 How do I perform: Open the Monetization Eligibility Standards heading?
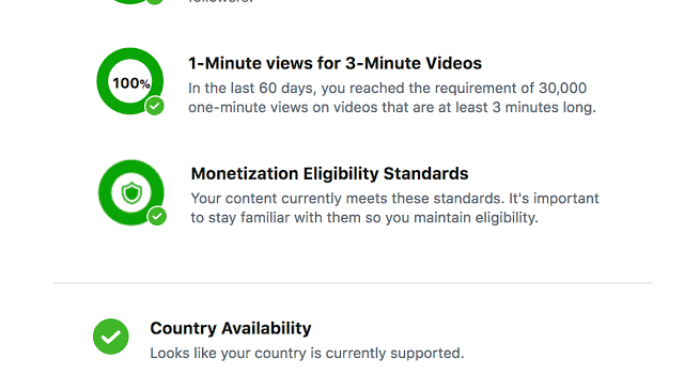[x=329, y=174]
